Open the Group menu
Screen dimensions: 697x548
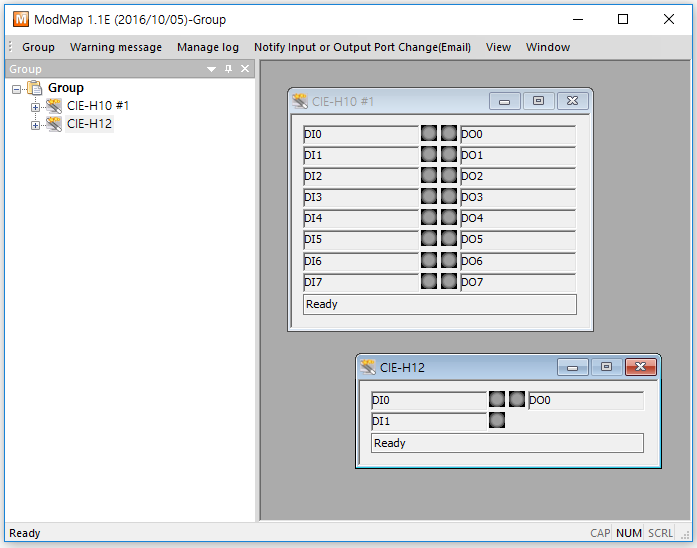pos(38,47)
